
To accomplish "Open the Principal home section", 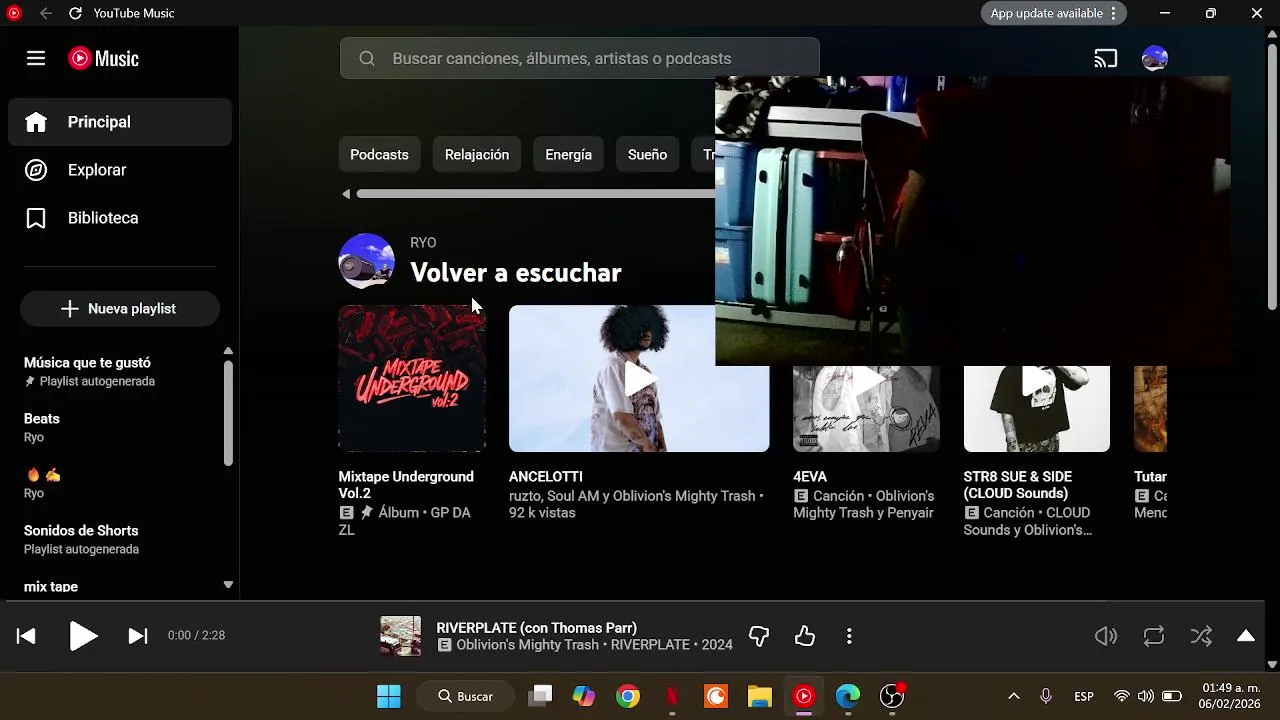I will (x=120, y=122).
